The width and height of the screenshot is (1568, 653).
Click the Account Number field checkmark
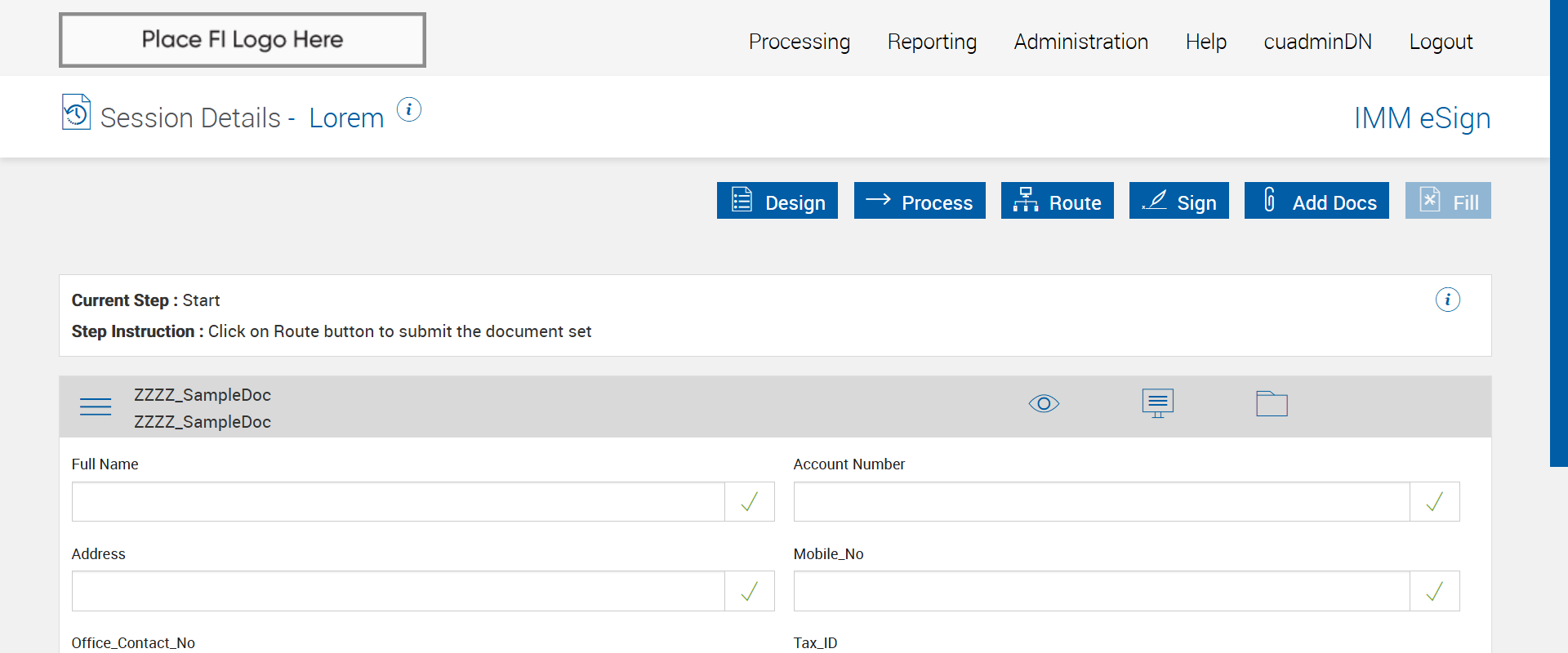coord(1434,502)
